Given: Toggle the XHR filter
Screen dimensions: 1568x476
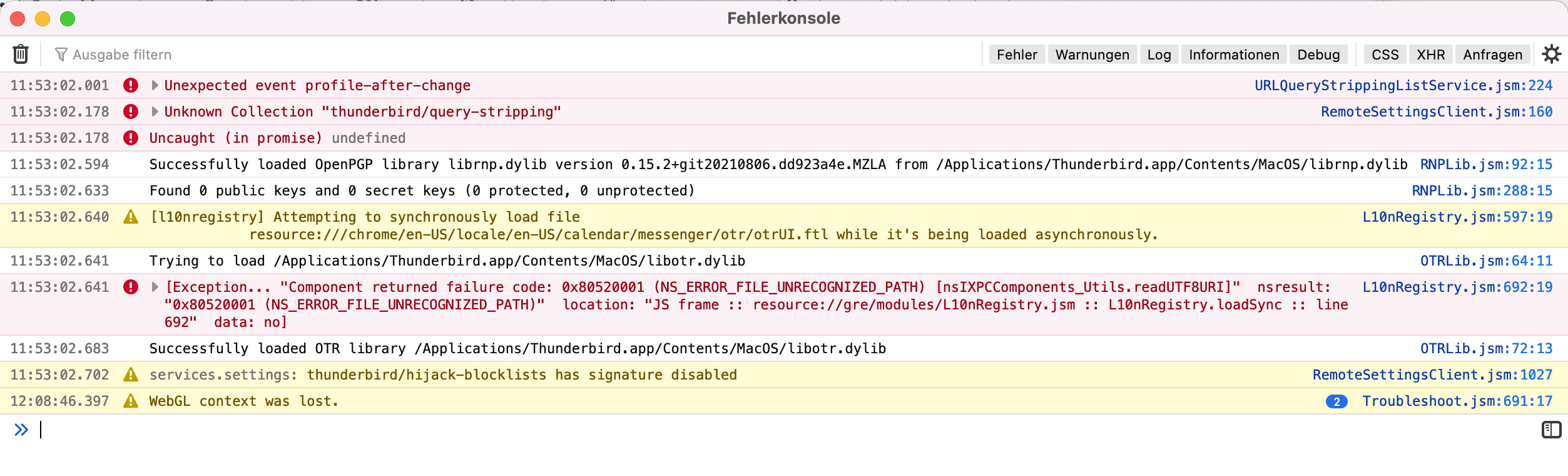Looking at the screenshot, I should [1430, 54].
